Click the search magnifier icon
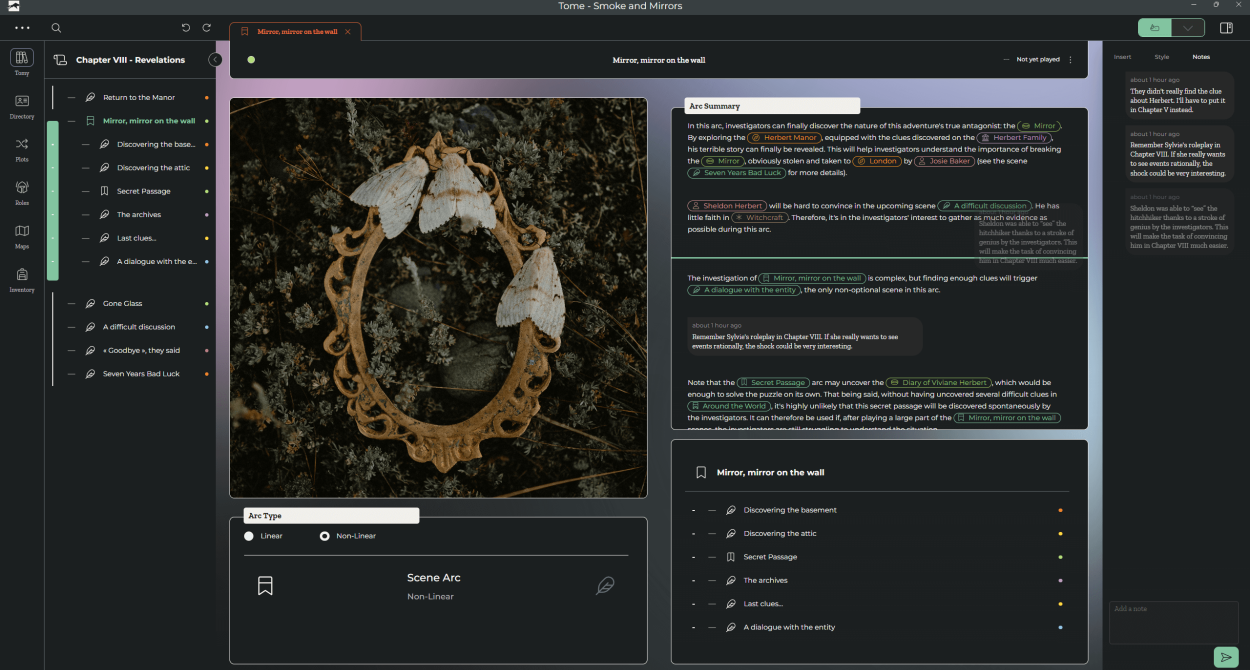Image resolution: width=1250 pixels, height=670 pixels. (x=56, y=28)
